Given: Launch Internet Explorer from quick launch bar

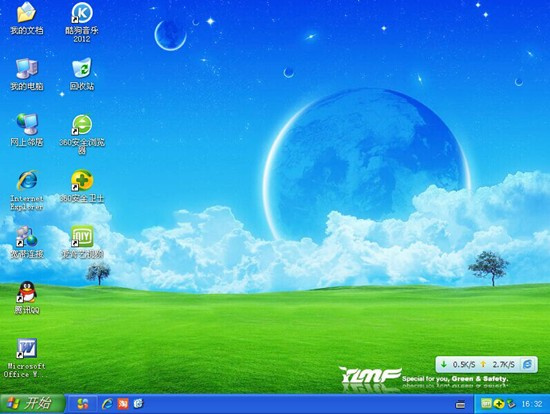Looking at the screenshot, I should pyautogui.click(x=107, y=404).
